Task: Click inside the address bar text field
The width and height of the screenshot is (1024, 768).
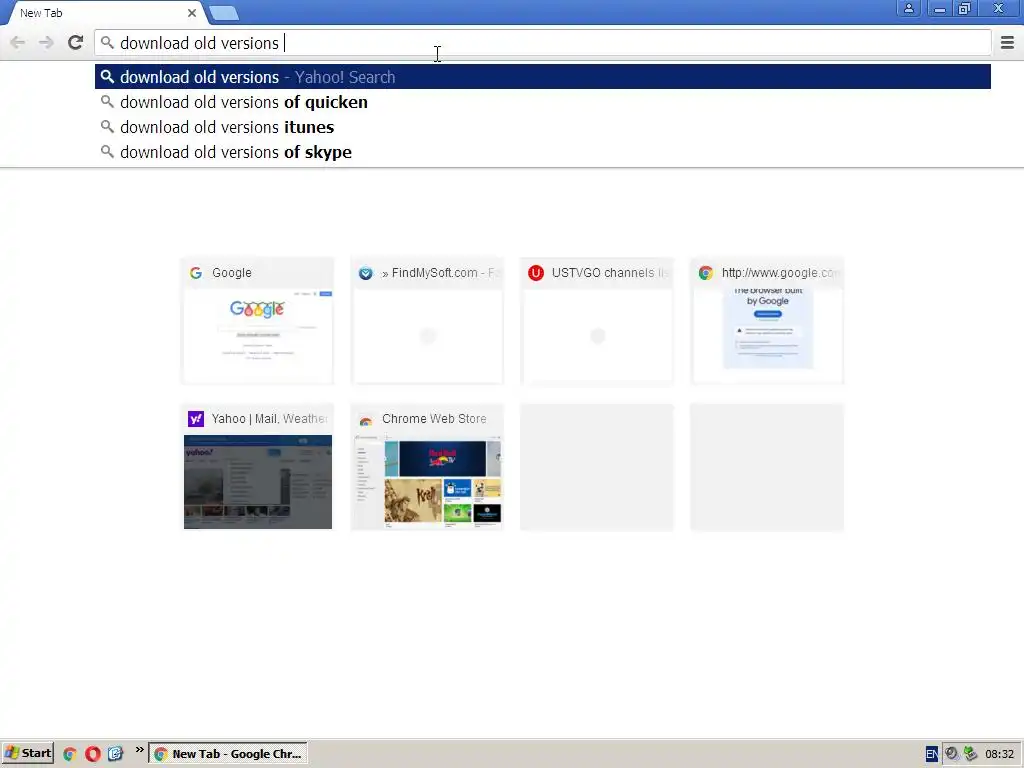Action: 543,43
